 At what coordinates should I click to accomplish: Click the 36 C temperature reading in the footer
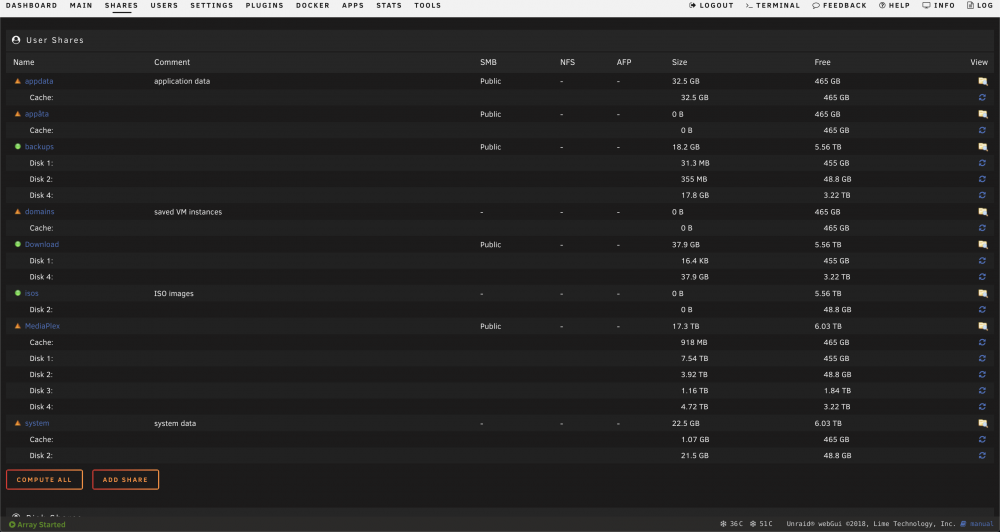point(732,524)
